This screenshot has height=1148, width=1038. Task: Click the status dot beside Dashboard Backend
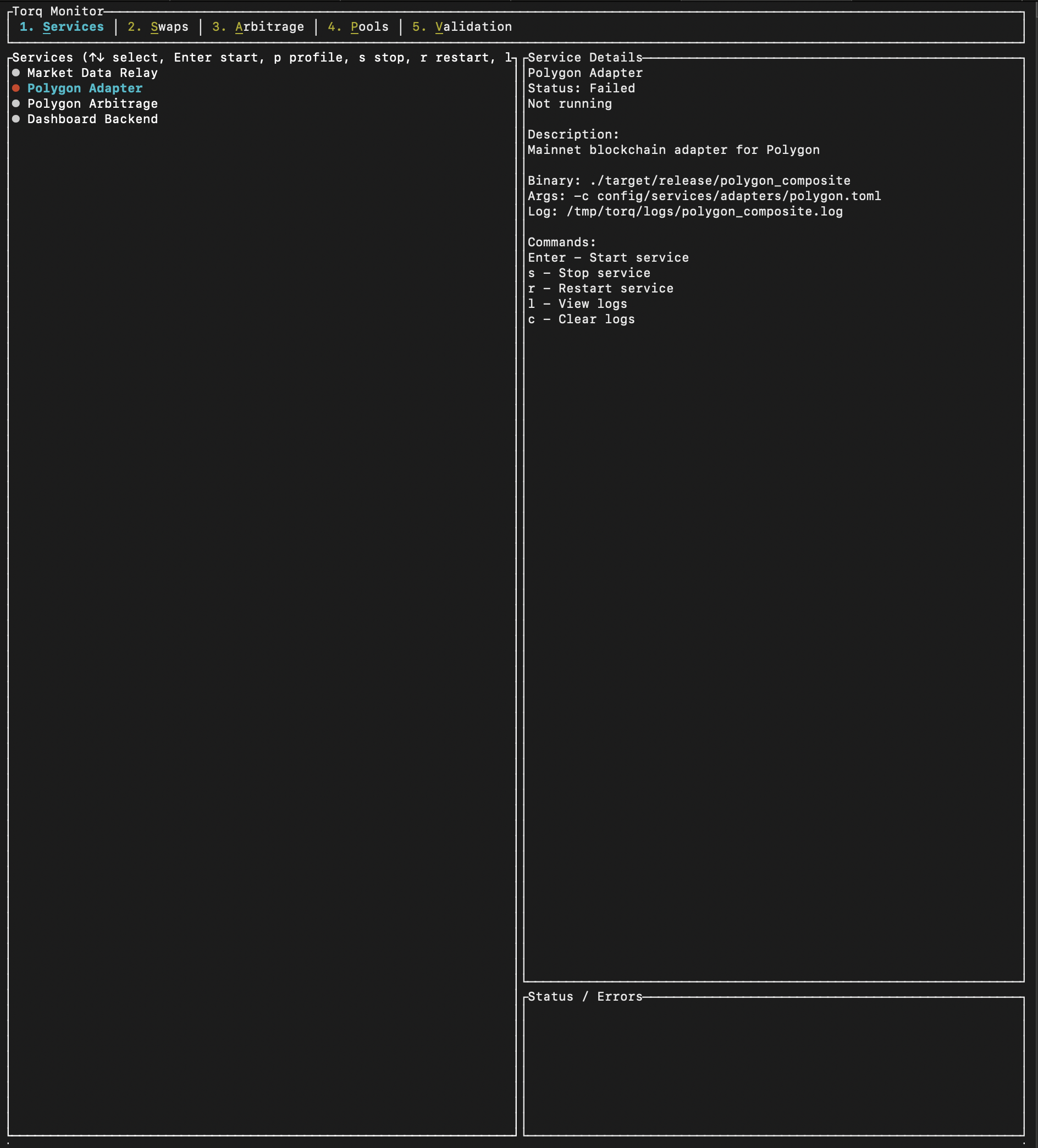[x=16, y=119]
